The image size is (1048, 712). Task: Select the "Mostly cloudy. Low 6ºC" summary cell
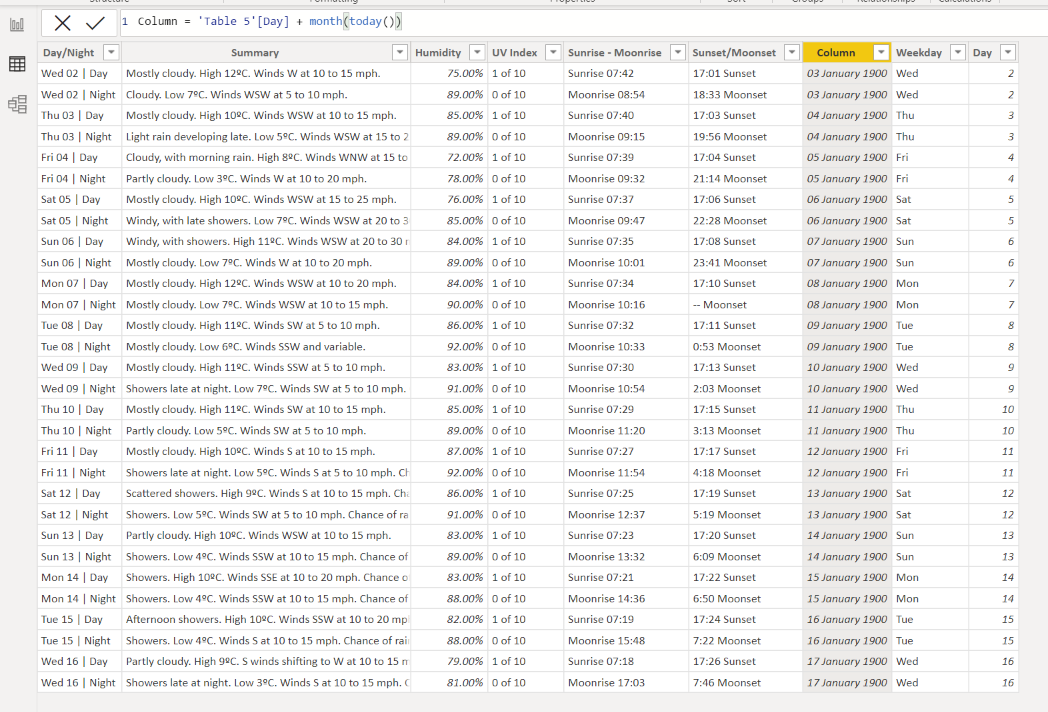click(266, 346)
